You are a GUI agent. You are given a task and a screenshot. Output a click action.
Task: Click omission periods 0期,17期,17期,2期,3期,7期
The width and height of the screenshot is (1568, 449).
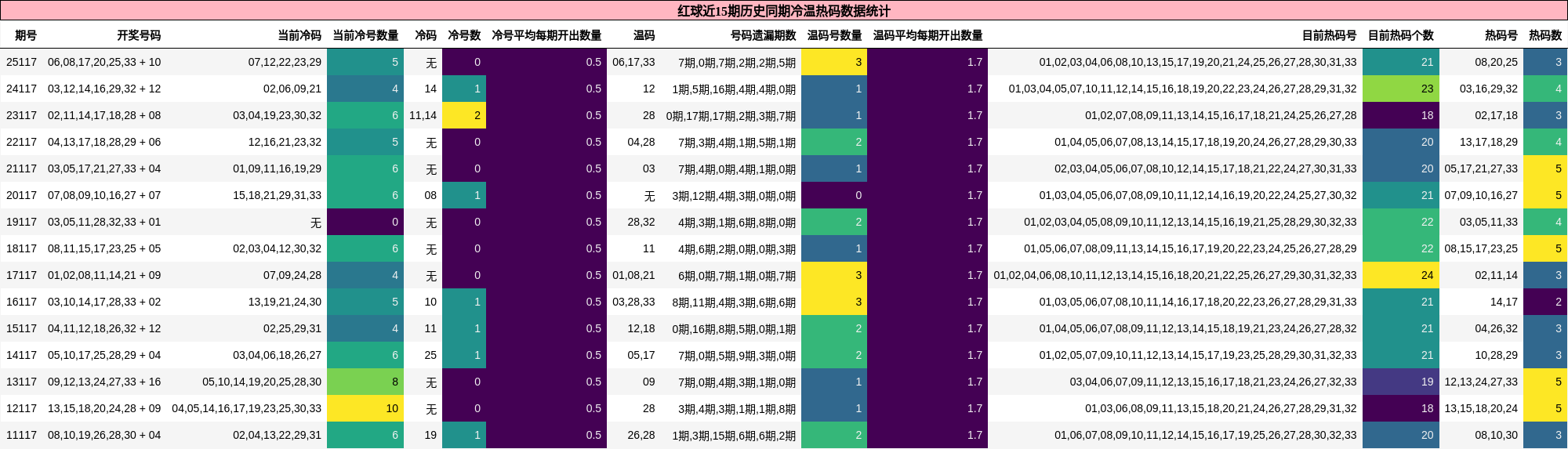coord(731,115)
